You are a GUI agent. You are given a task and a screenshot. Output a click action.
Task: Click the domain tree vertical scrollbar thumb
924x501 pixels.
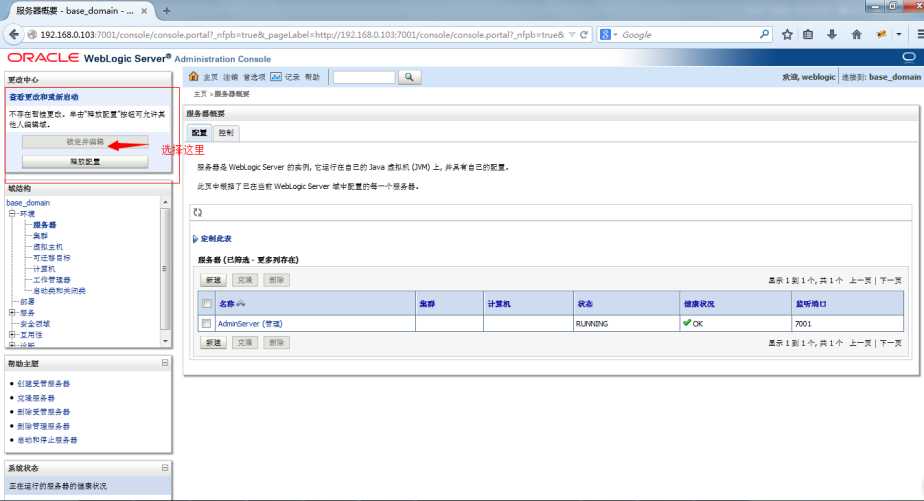(165, 269)
